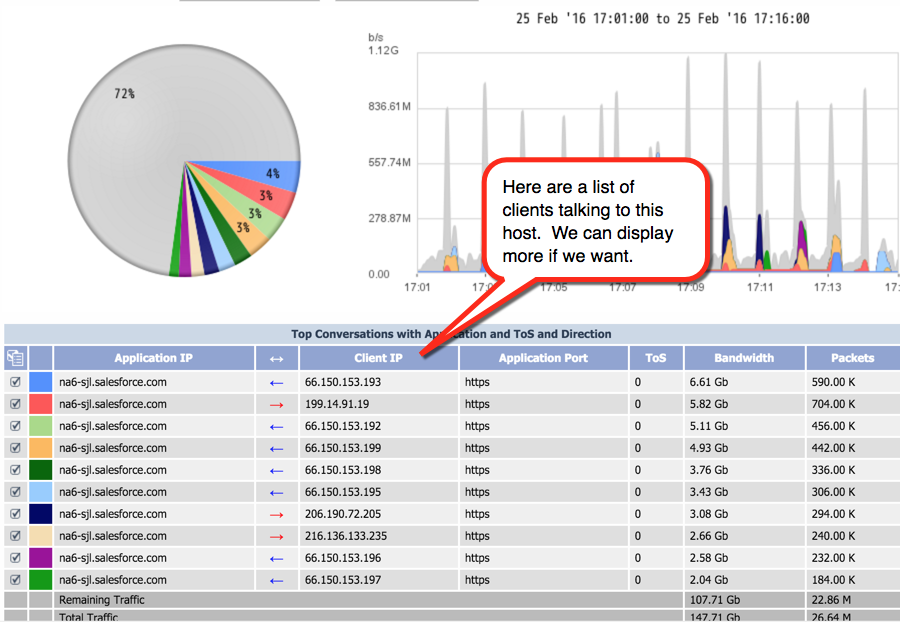Image resolution: width=900 pixels, height=622 pixels.
Task: Click the 184.00 K packets value
Action: click(x=833, y=580)
